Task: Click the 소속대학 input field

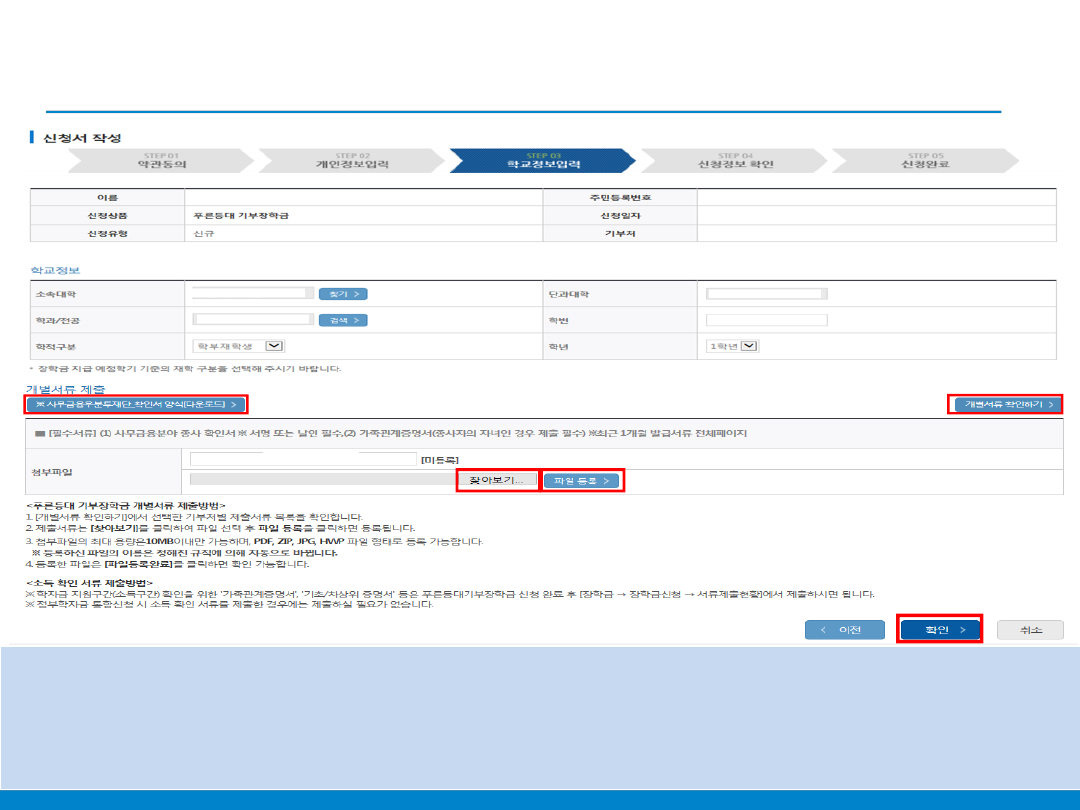Action: 253,294
